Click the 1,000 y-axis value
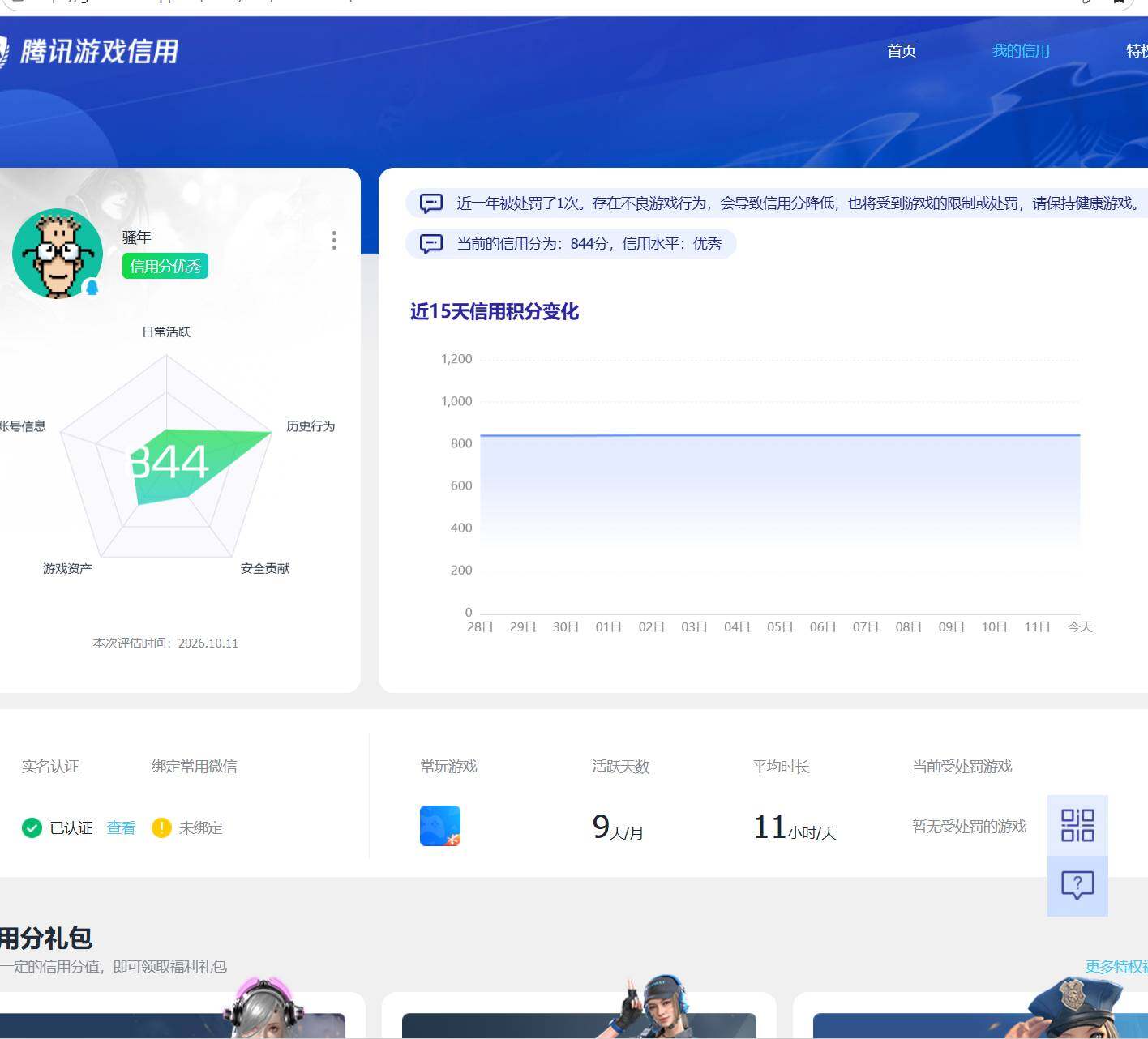 (456, 401)
